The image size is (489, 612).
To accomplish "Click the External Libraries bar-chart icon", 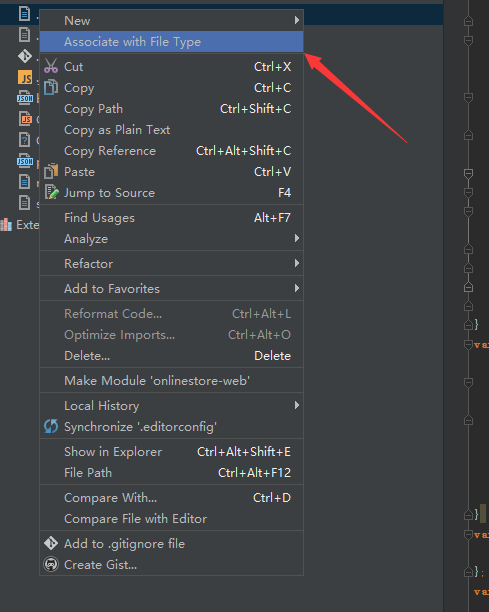I will coord(6,224).
